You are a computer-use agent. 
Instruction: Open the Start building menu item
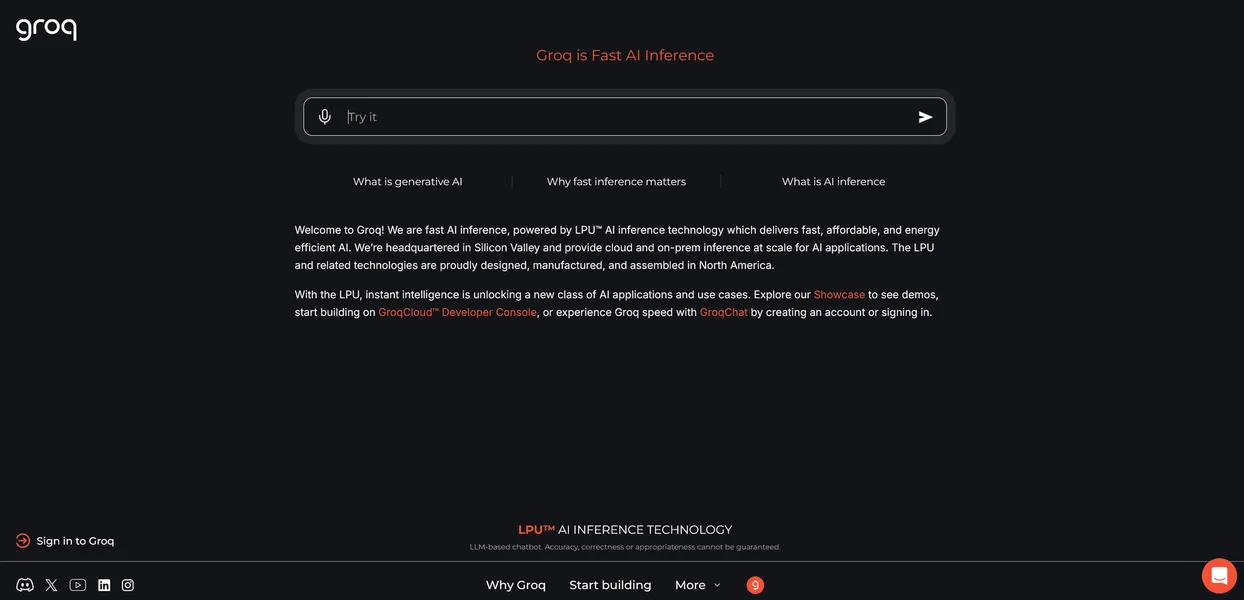tap(610, 585)
